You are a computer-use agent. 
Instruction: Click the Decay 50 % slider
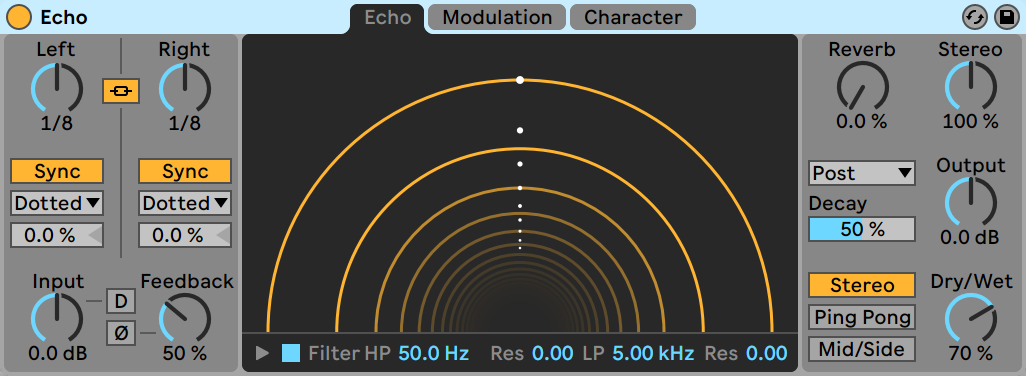[862, 229]
